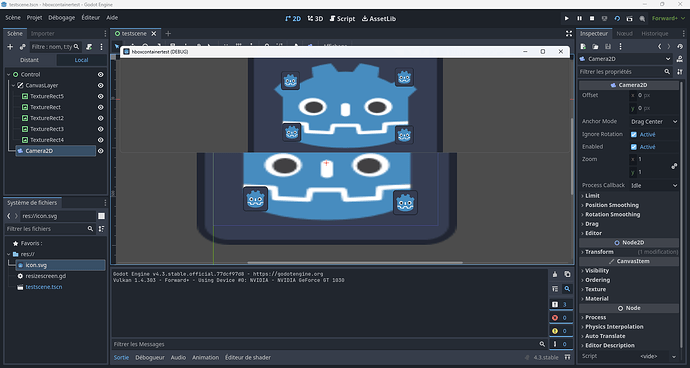Image resolution: width=690 pixels, height=368 pixels.
Task: Toggle visibility of CanvasLayer
Action: click(x=100, y=85)
